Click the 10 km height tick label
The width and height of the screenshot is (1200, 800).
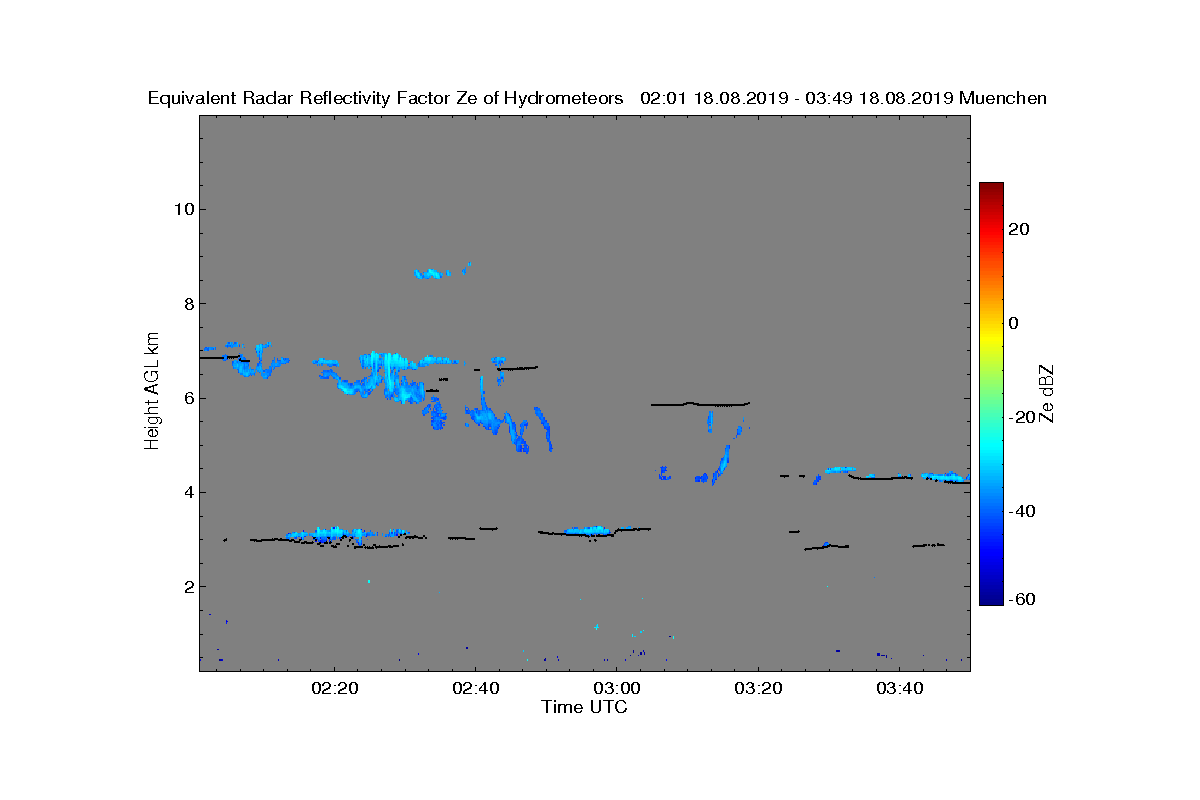[182, 209]
